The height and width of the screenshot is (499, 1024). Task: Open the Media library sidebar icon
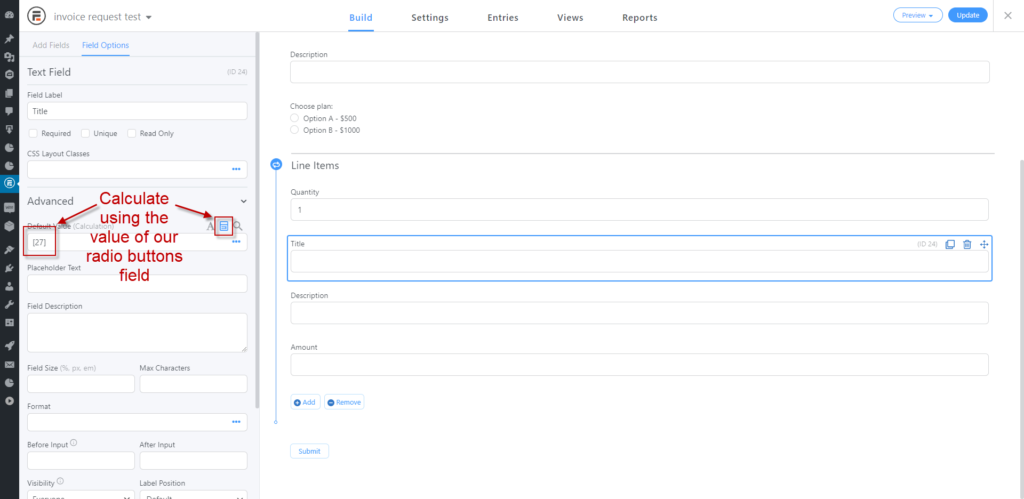pyautogui.click(x=9, y=57)
